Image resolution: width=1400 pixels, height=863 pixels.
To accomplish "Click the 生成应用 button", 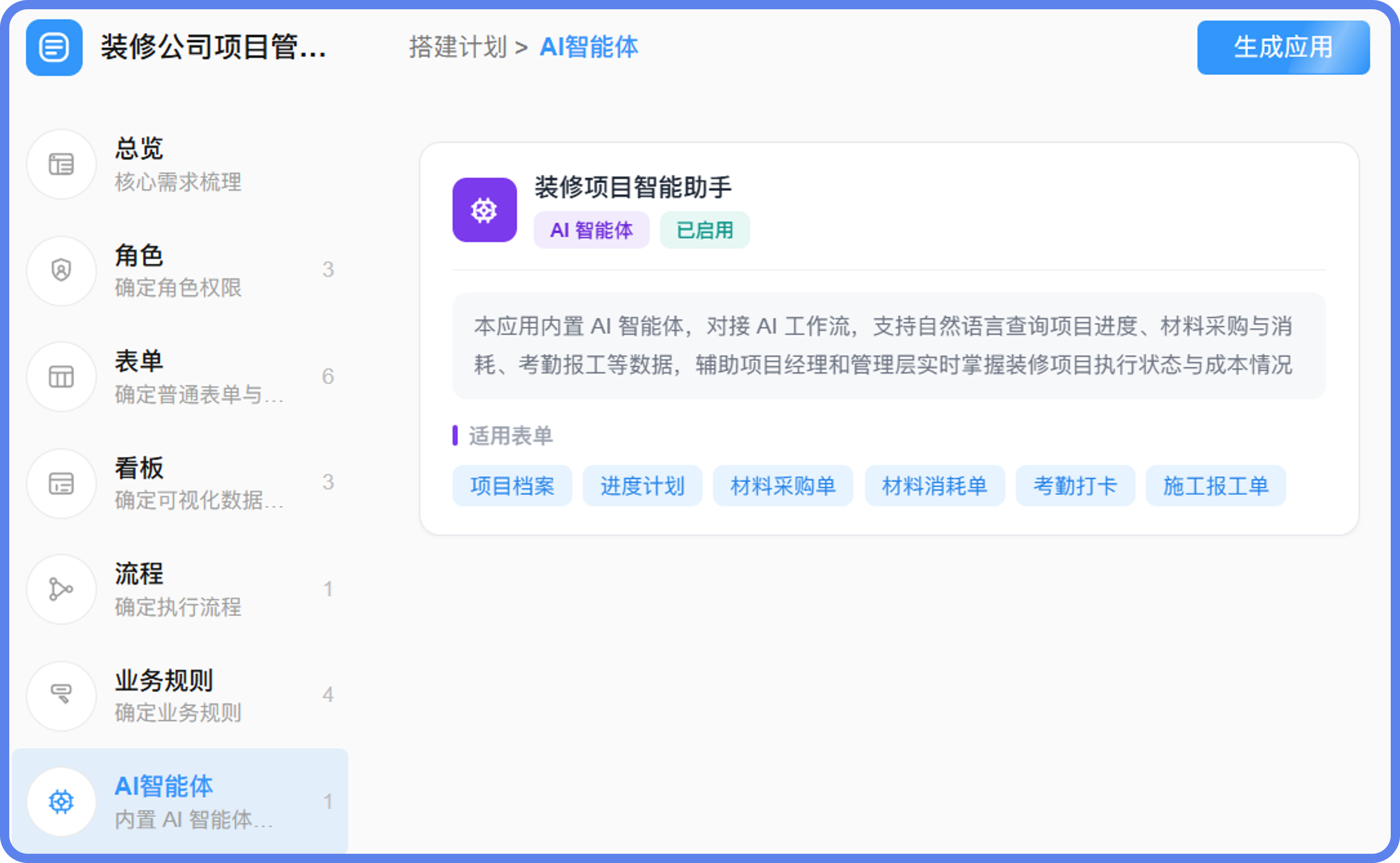I will pos(1283,47).
